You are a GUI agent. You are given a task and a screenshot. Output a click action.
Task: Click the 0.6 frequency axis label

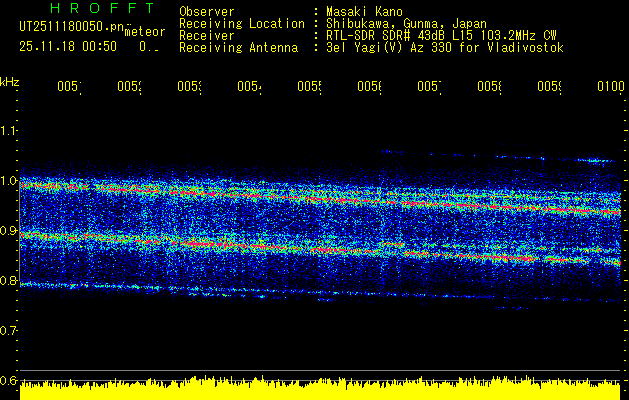pyautogui.click(x=9, y=380)
